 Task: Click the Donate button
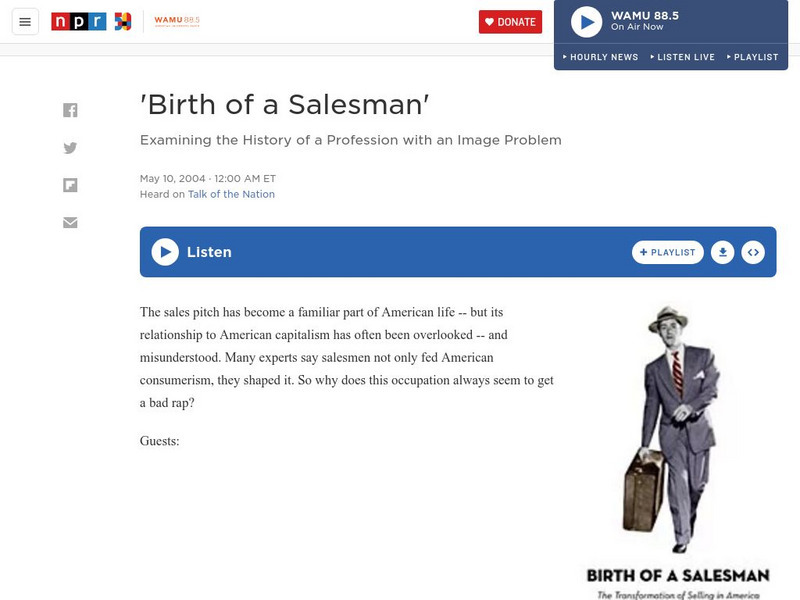click(x=513, y=20)
